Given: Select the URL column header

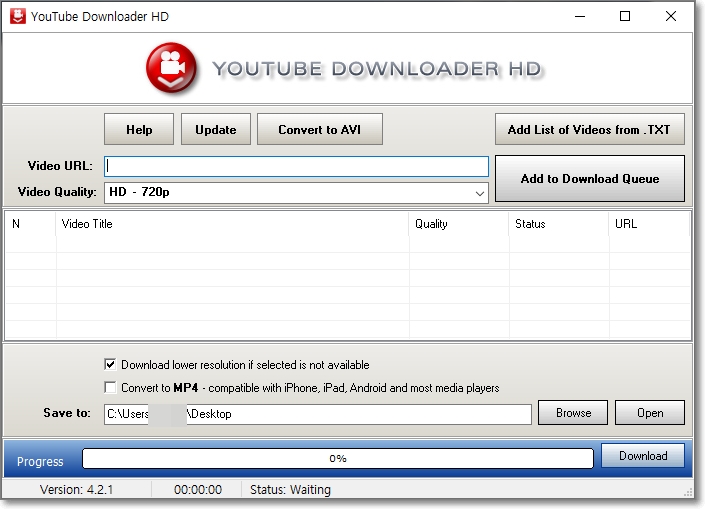Looking at the screenshot, I should tap(649, 224).
